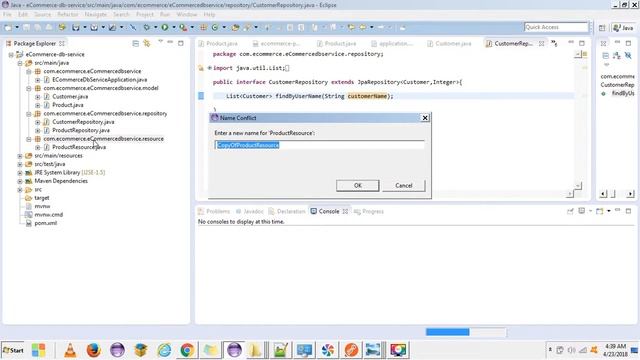Close the Name Conflict dialog
The height and width of the screenshot is (360, 640).
[425, 118]
